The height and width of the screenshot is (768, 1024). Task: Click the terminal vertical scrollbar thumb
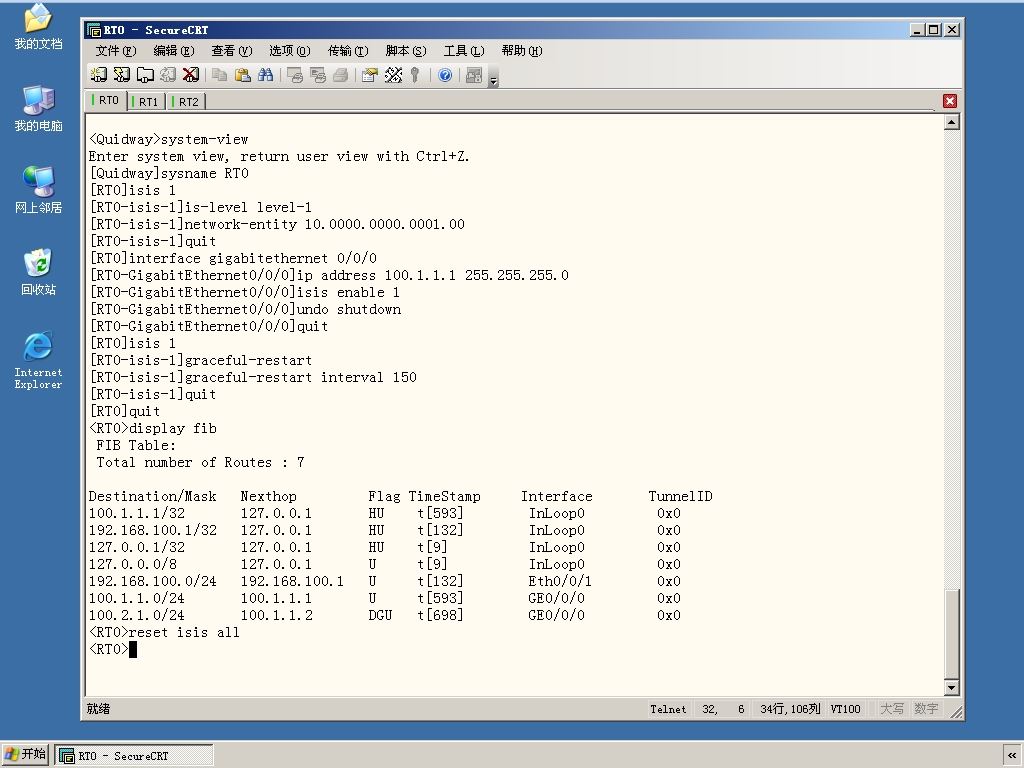952,633
